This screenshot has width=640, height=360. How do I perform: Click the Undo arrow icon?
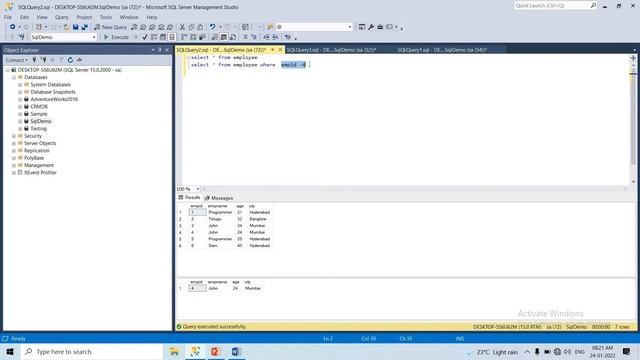pos(212,27)
